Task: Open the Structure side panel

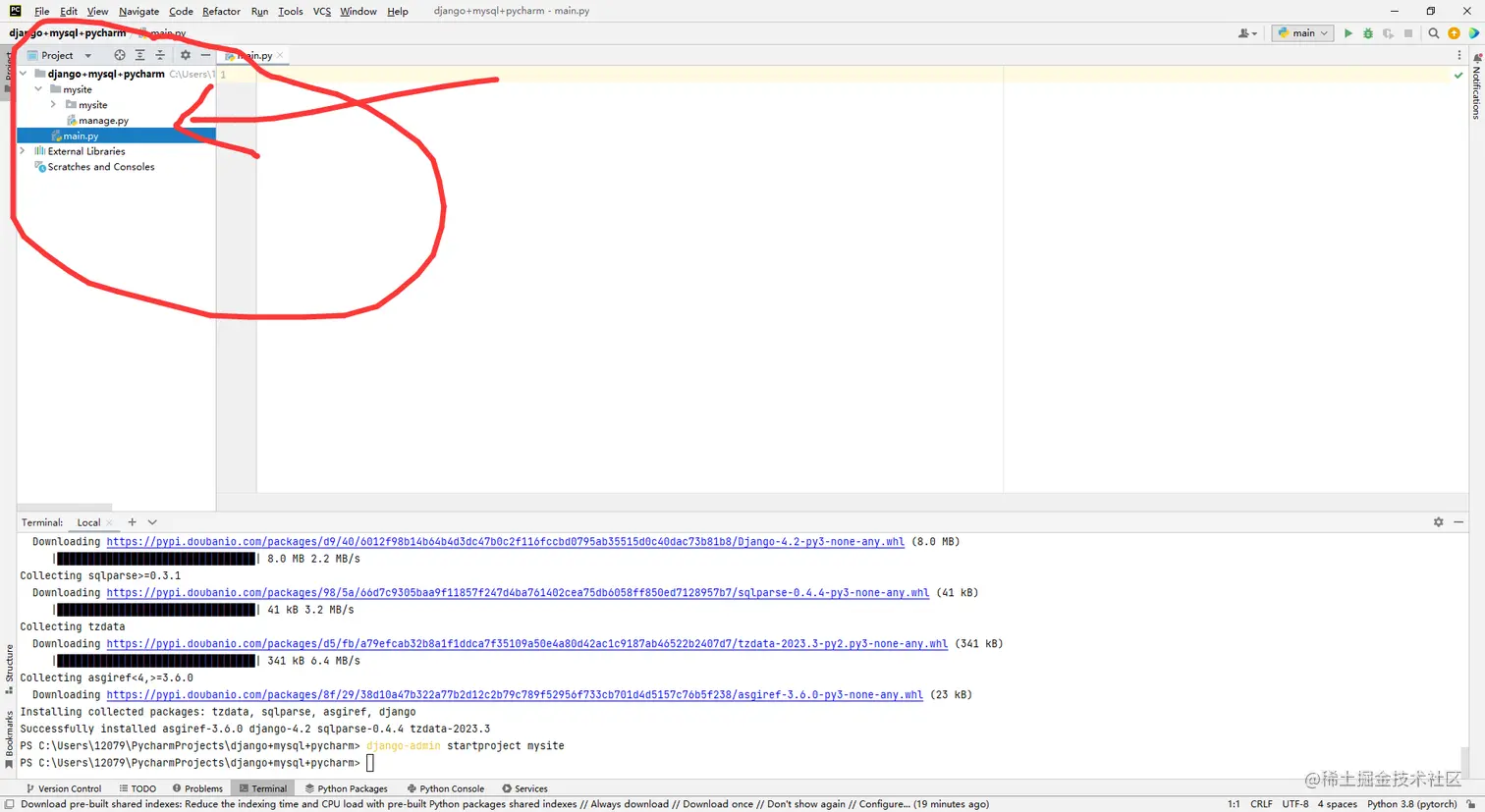Action: point(9,669)
